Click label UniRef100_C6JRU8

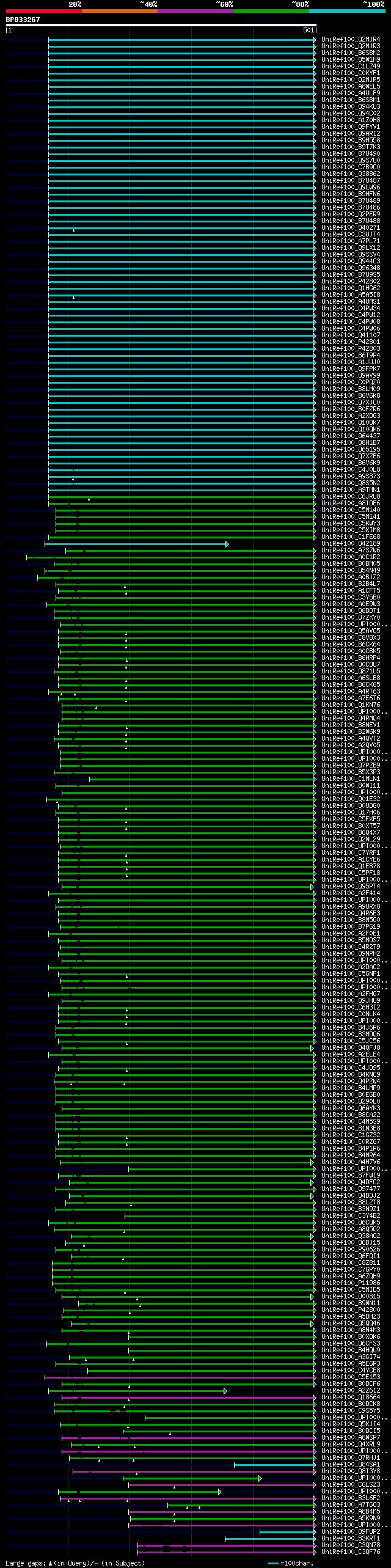351,497
